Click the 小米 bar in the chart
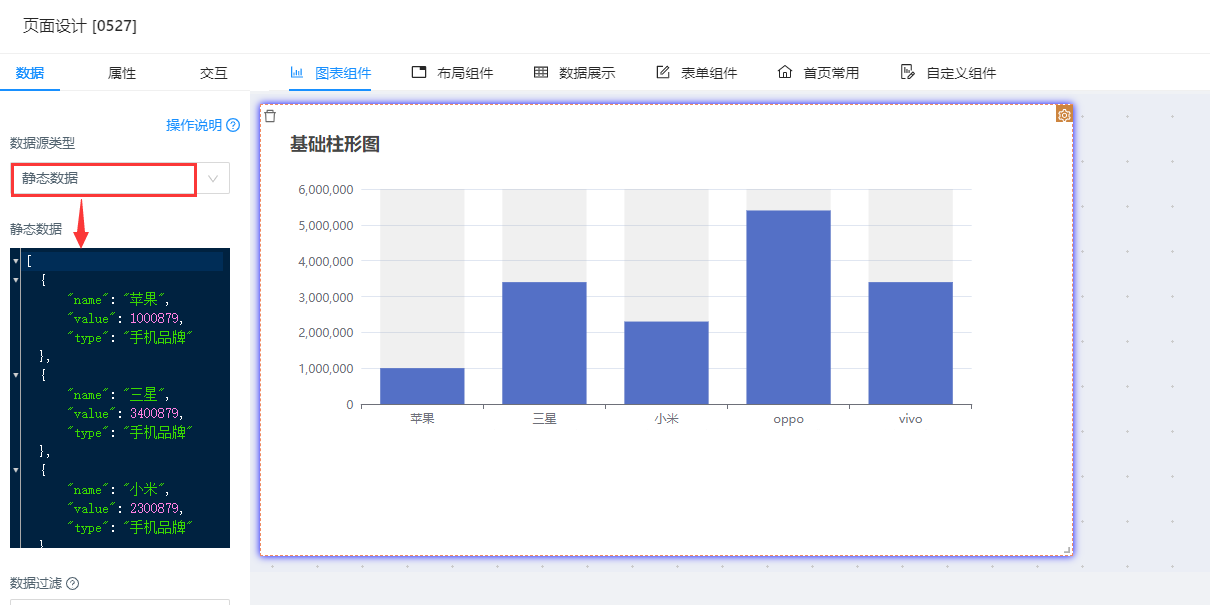This screenshot has width=1210, height=605. [x=666, y=363]
